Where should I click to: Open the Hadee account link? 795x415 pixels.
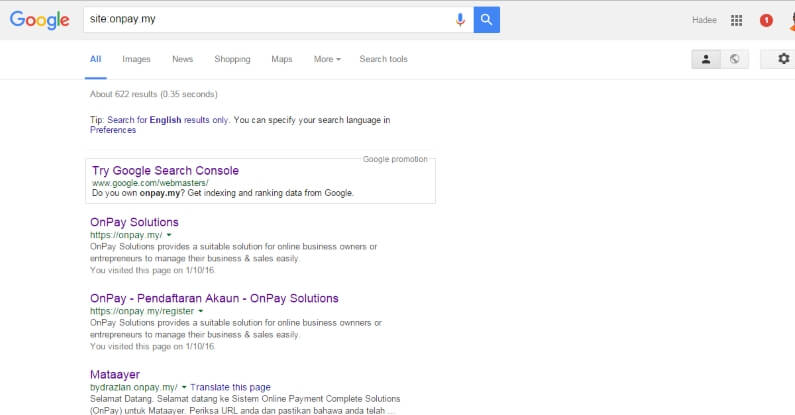click(704, 20)
